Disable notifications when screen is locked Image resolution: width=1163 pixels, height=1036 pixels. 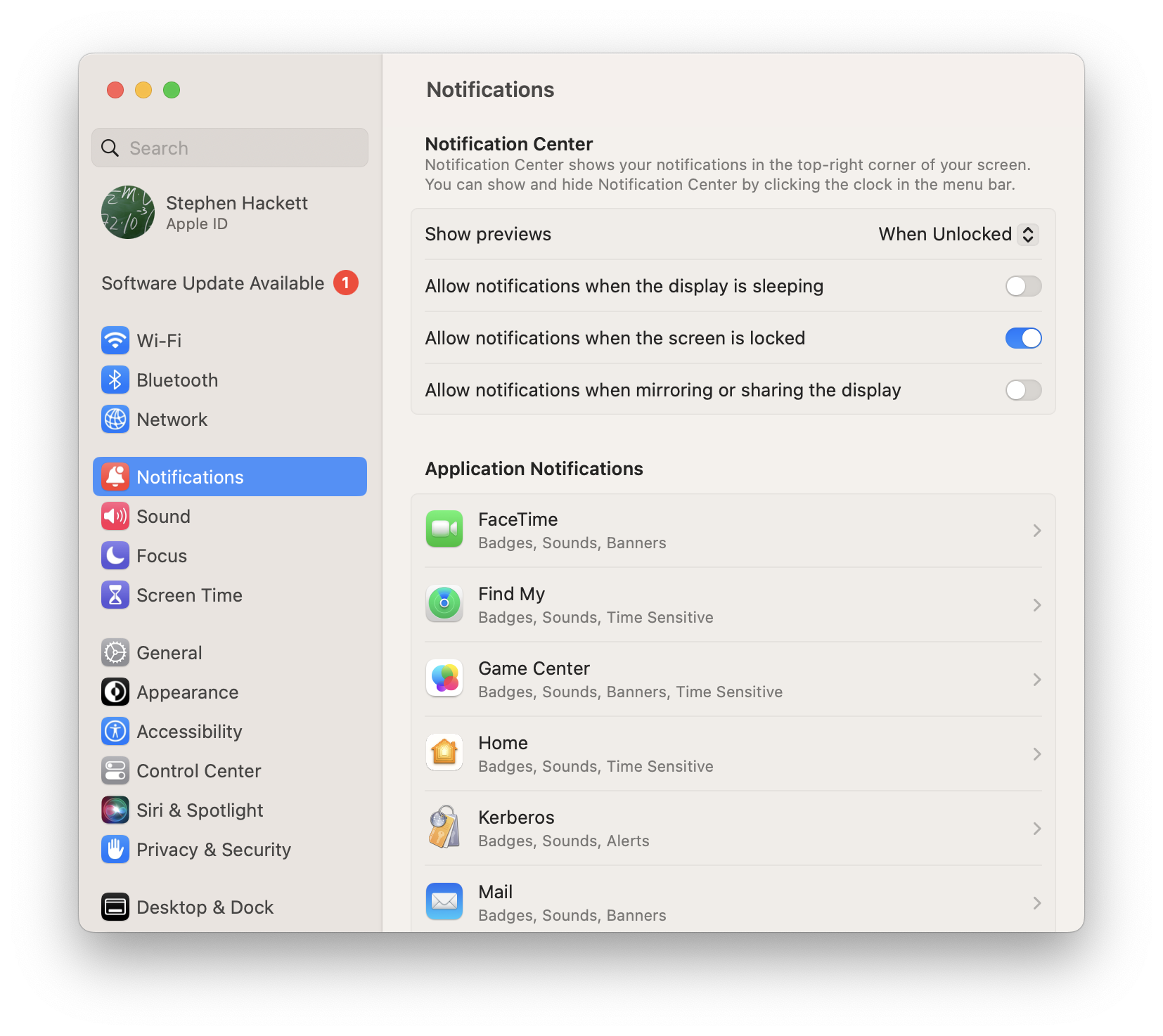(x=1023, y=338)
